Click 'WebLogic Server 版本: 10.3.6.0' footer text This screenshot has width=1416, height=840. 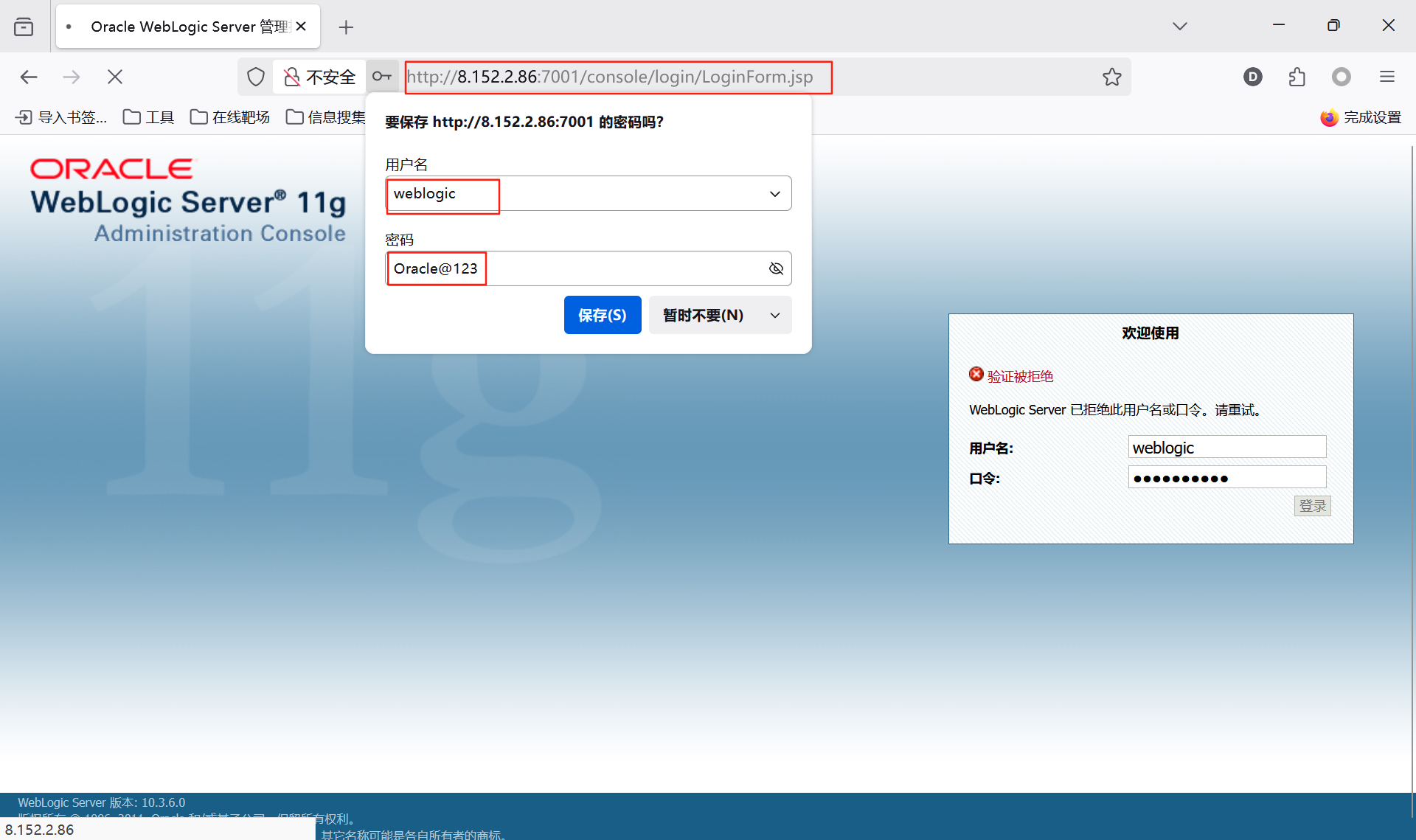102,802
